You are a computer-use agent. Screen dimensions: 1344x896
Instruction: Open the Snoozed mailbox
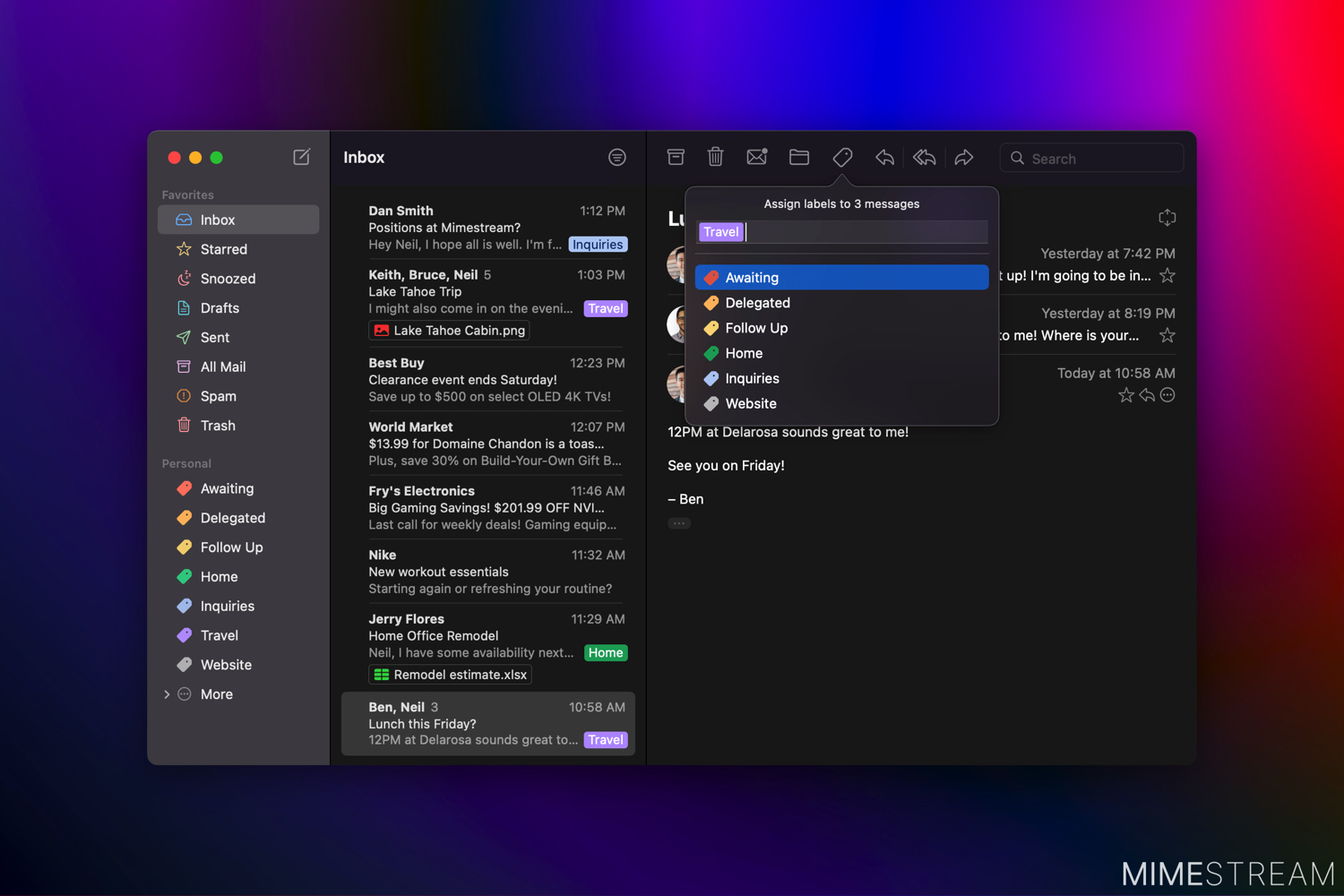238,279
